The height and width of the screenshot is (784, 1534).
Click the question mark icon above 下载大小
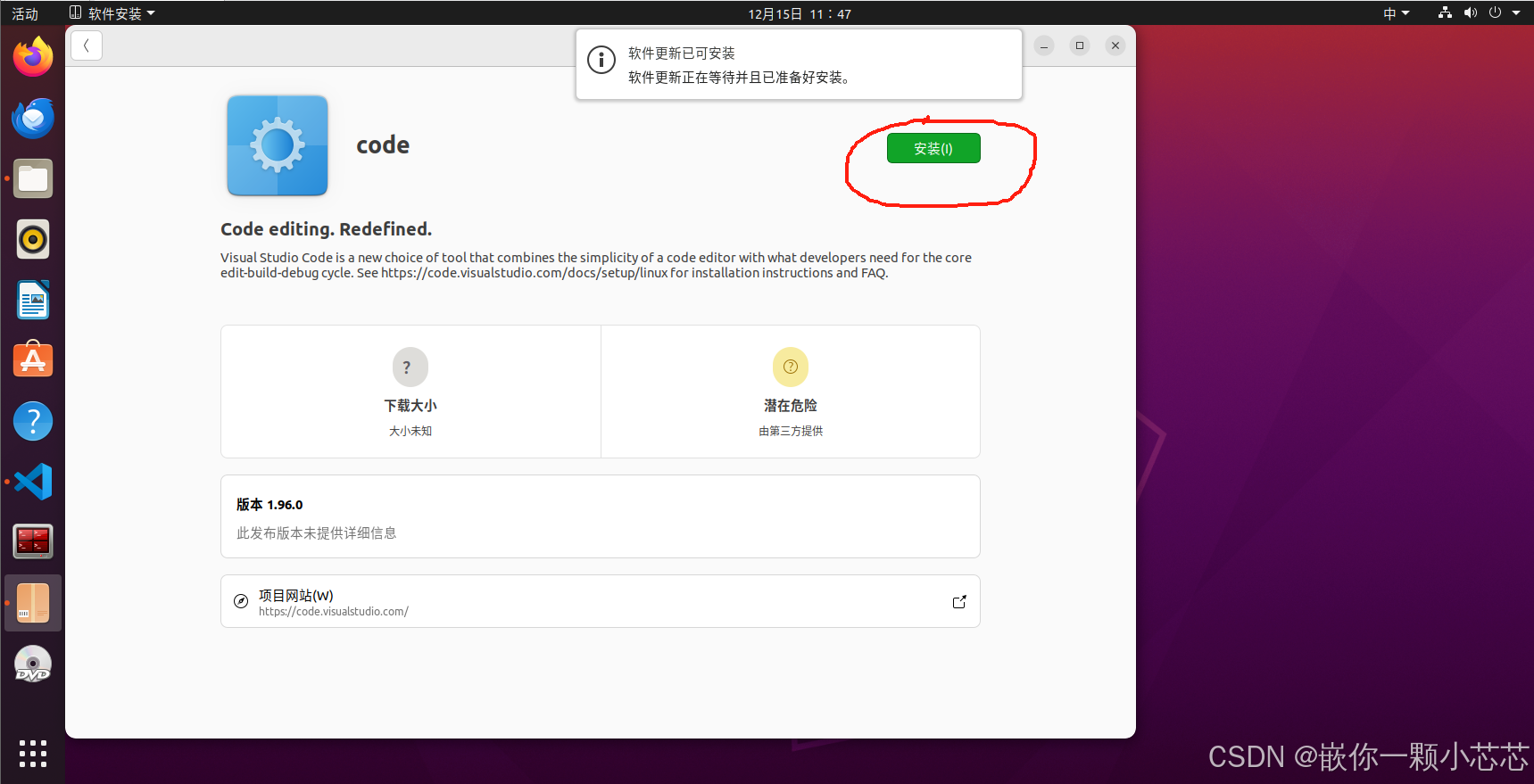(x=410, y=367)
